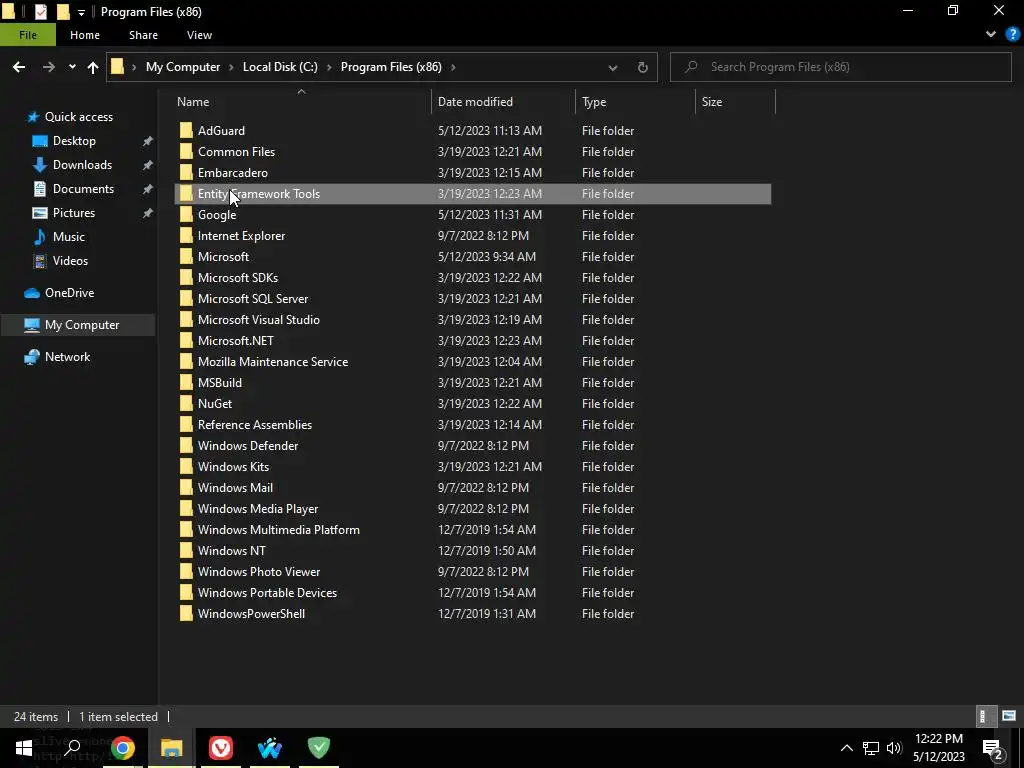The height and width of the screenshot is (768, 1024).
Task: Expand the address bar history dropdown
Action: pyautogui.click(x=613, y=67)
